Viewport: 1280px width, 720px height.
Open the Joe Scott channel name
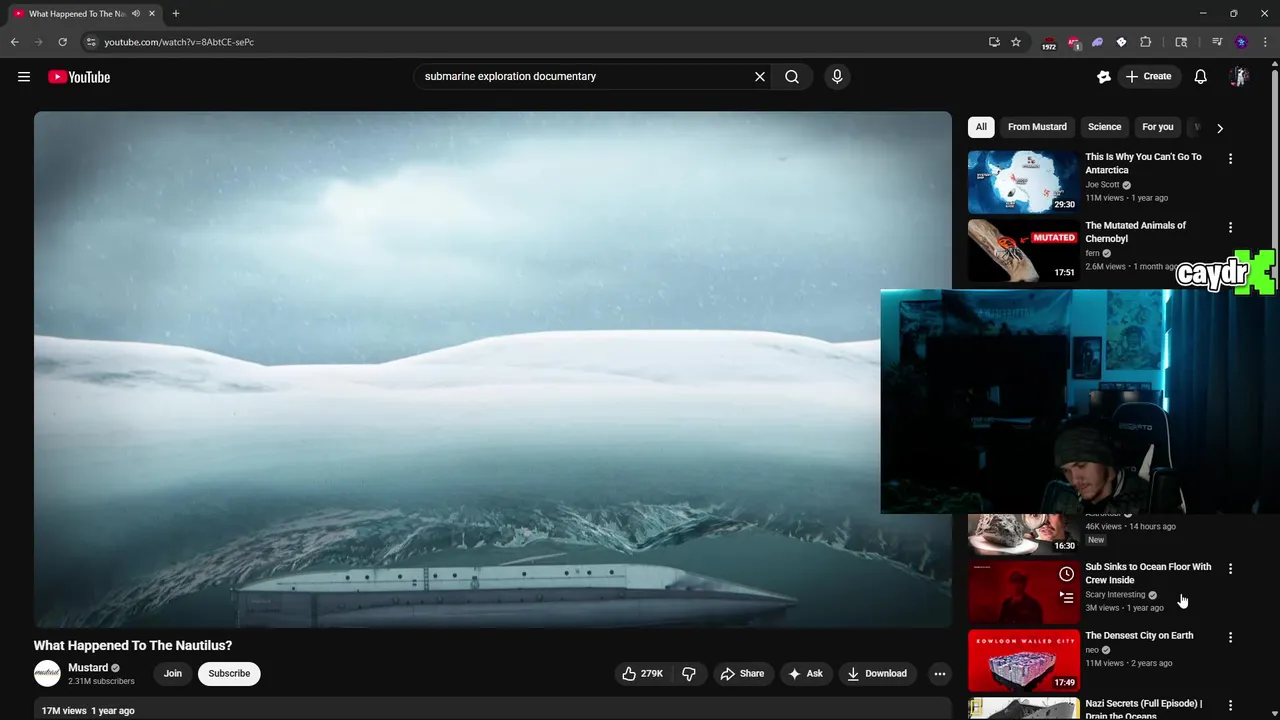1102,185
